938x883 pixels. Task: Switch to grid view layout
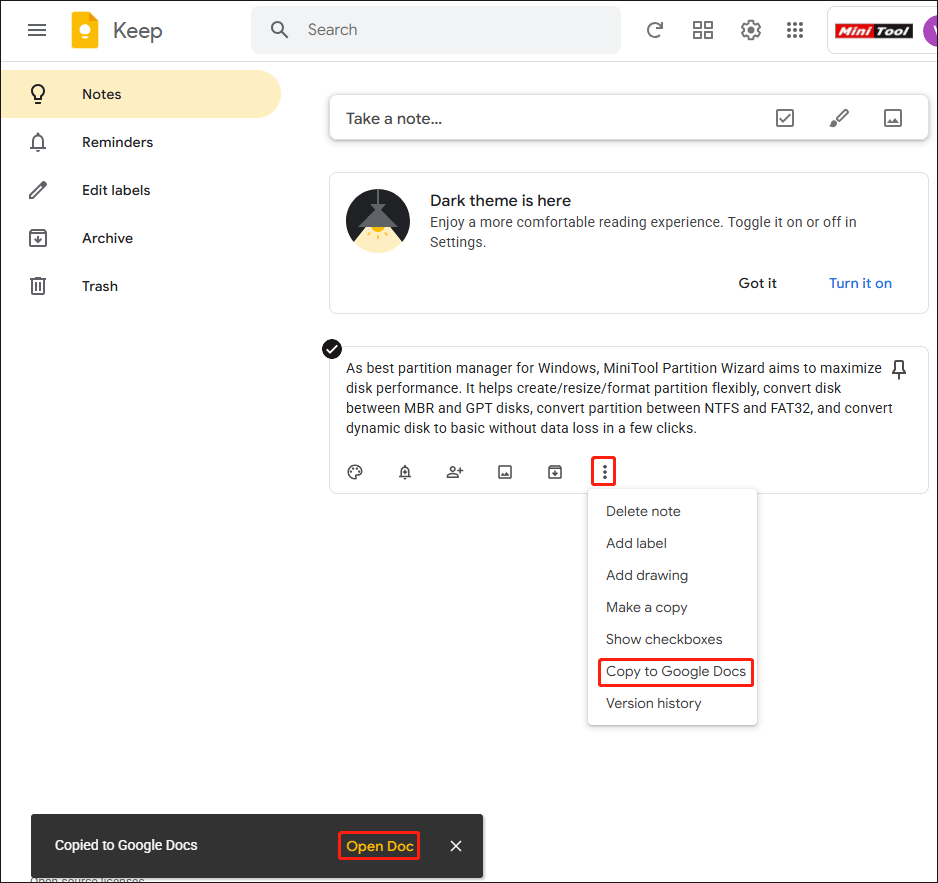click(703, 29)
